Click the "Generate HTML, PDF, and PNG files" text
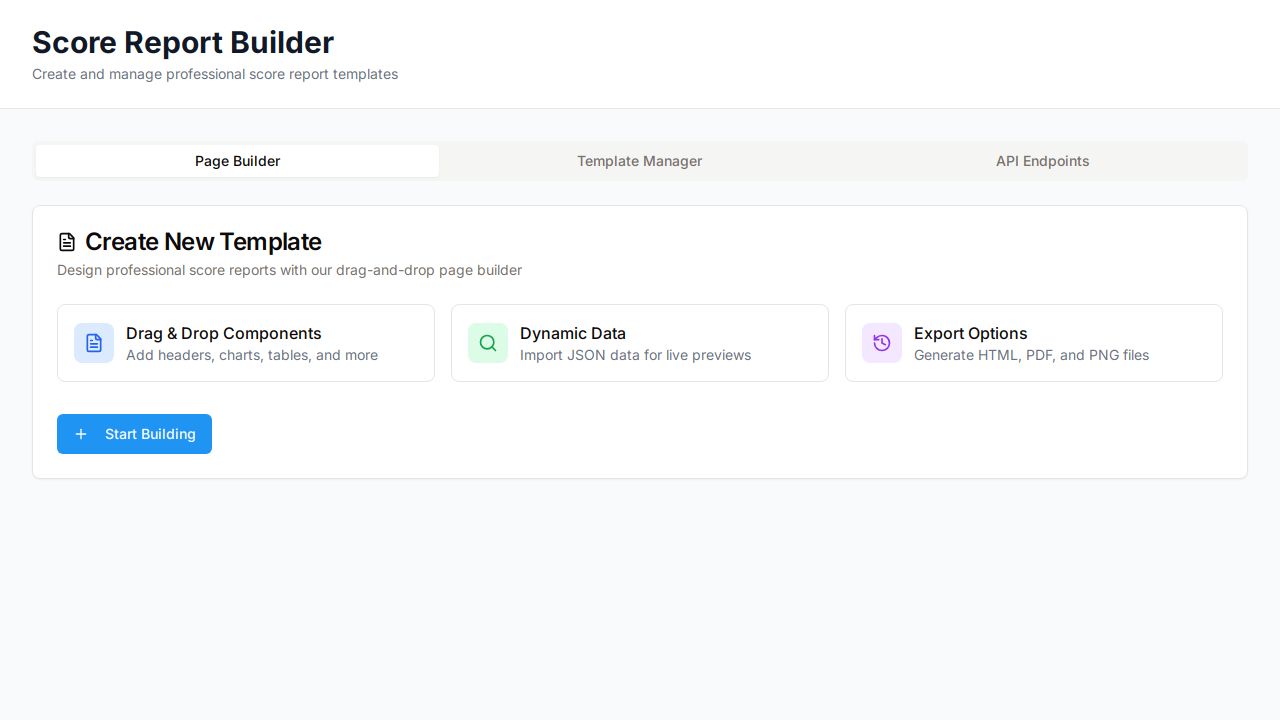The width and height of the screenshot is (1280, 720). [1031, 355]
